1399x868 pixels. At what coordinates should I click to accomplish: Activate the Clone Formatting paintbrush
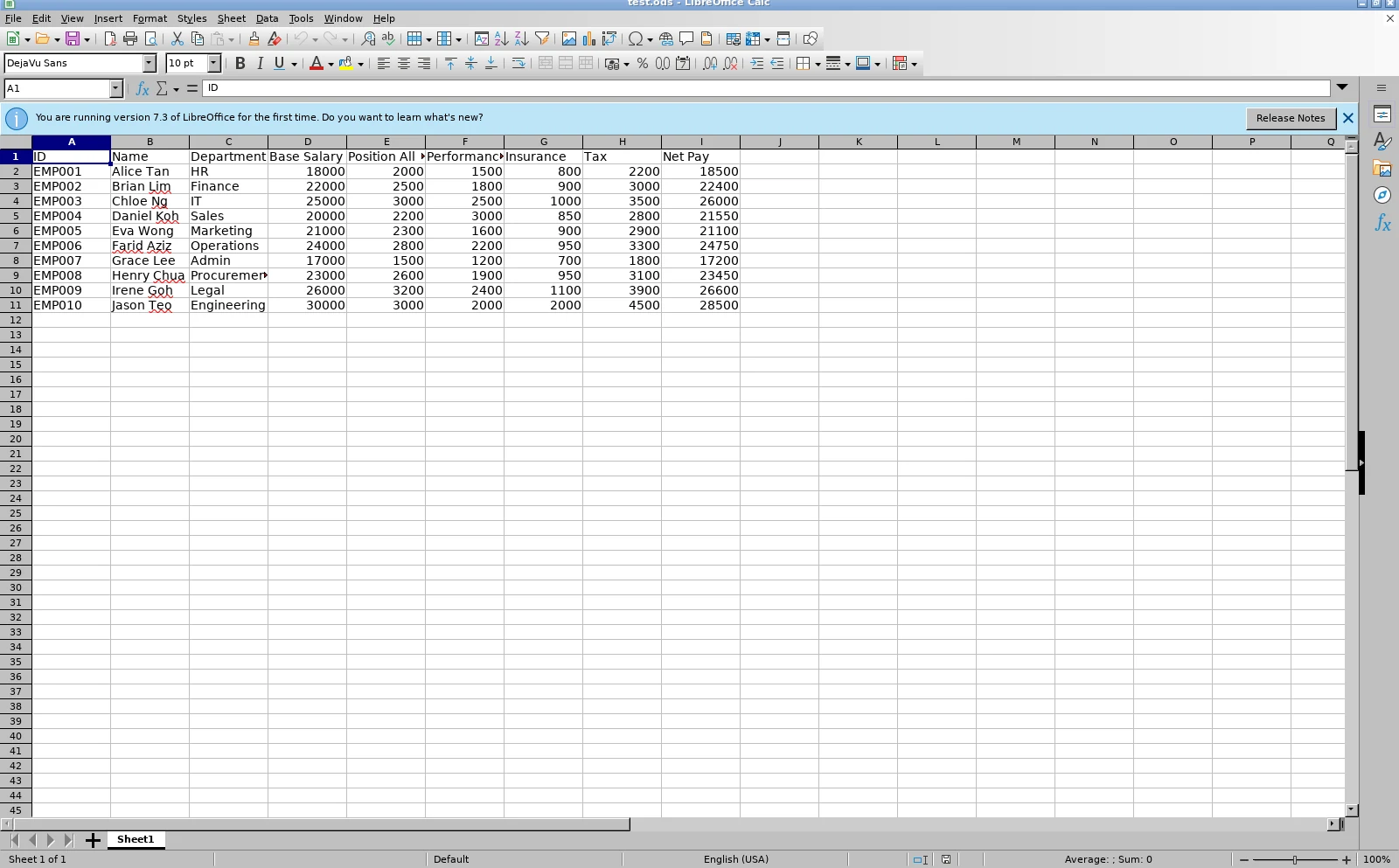tap(254, 39)
